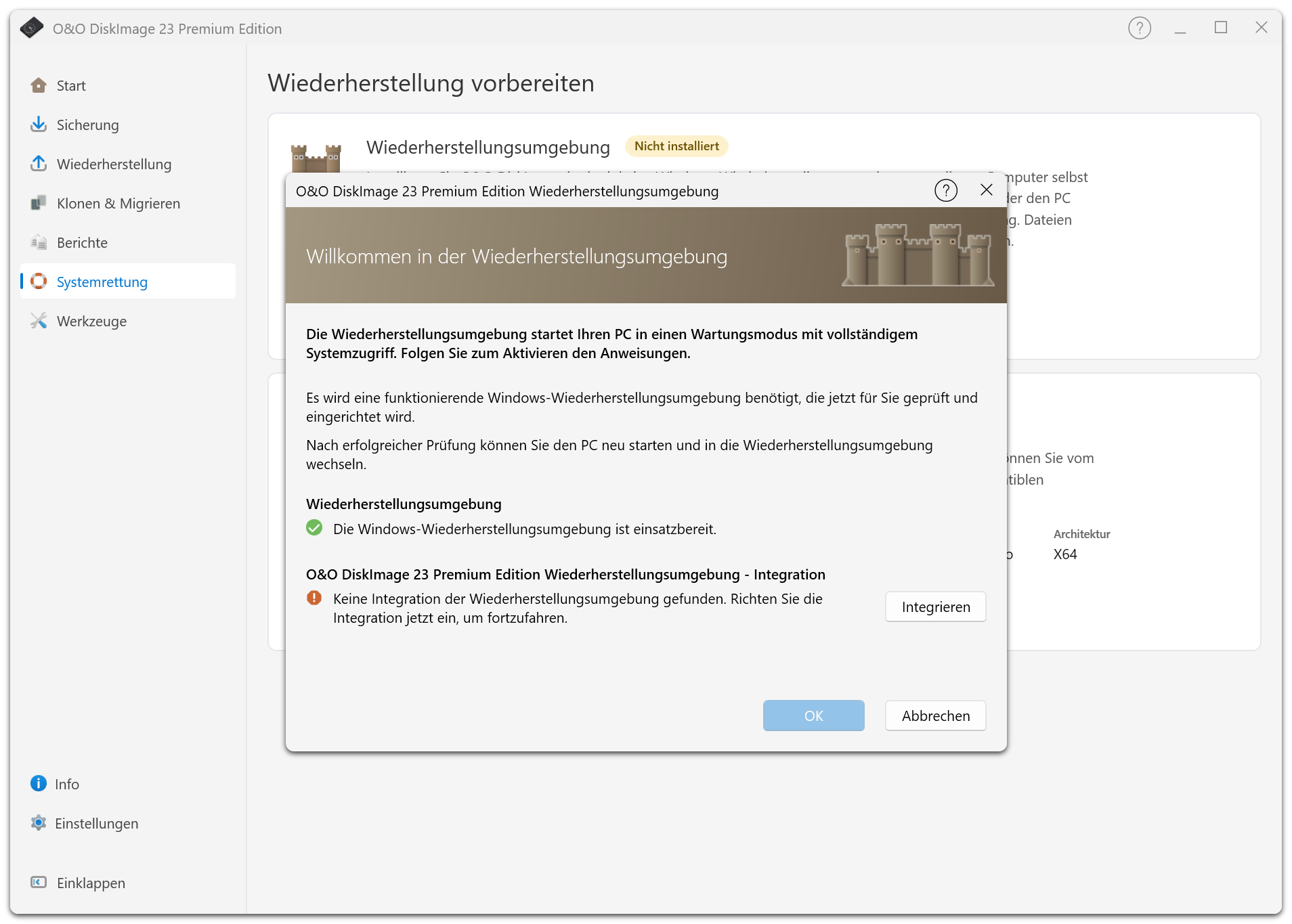Click the dialog title bar text

click(507, 192)
